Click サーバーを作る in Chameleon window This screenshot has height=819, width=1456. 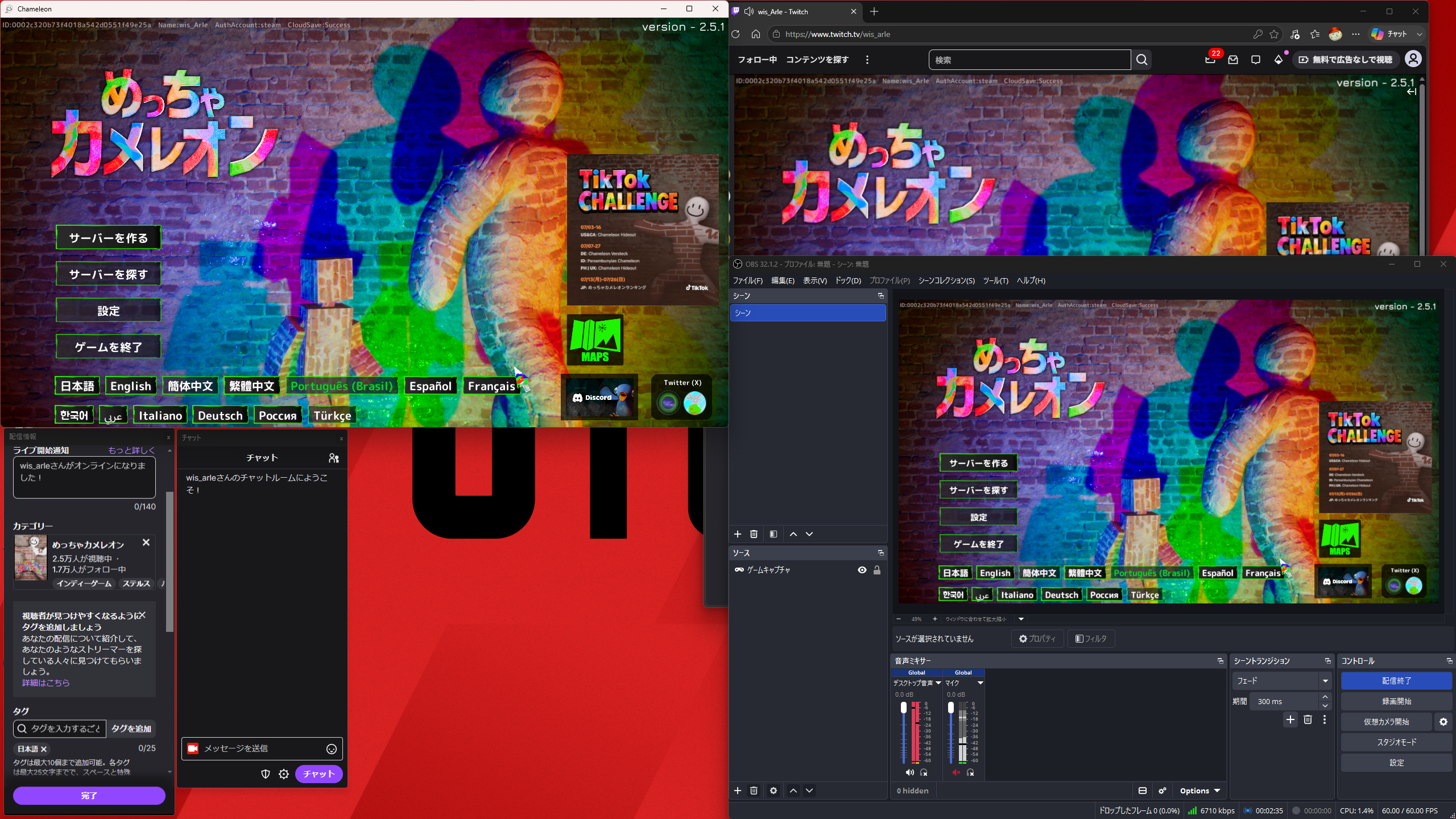click(108, 238)
